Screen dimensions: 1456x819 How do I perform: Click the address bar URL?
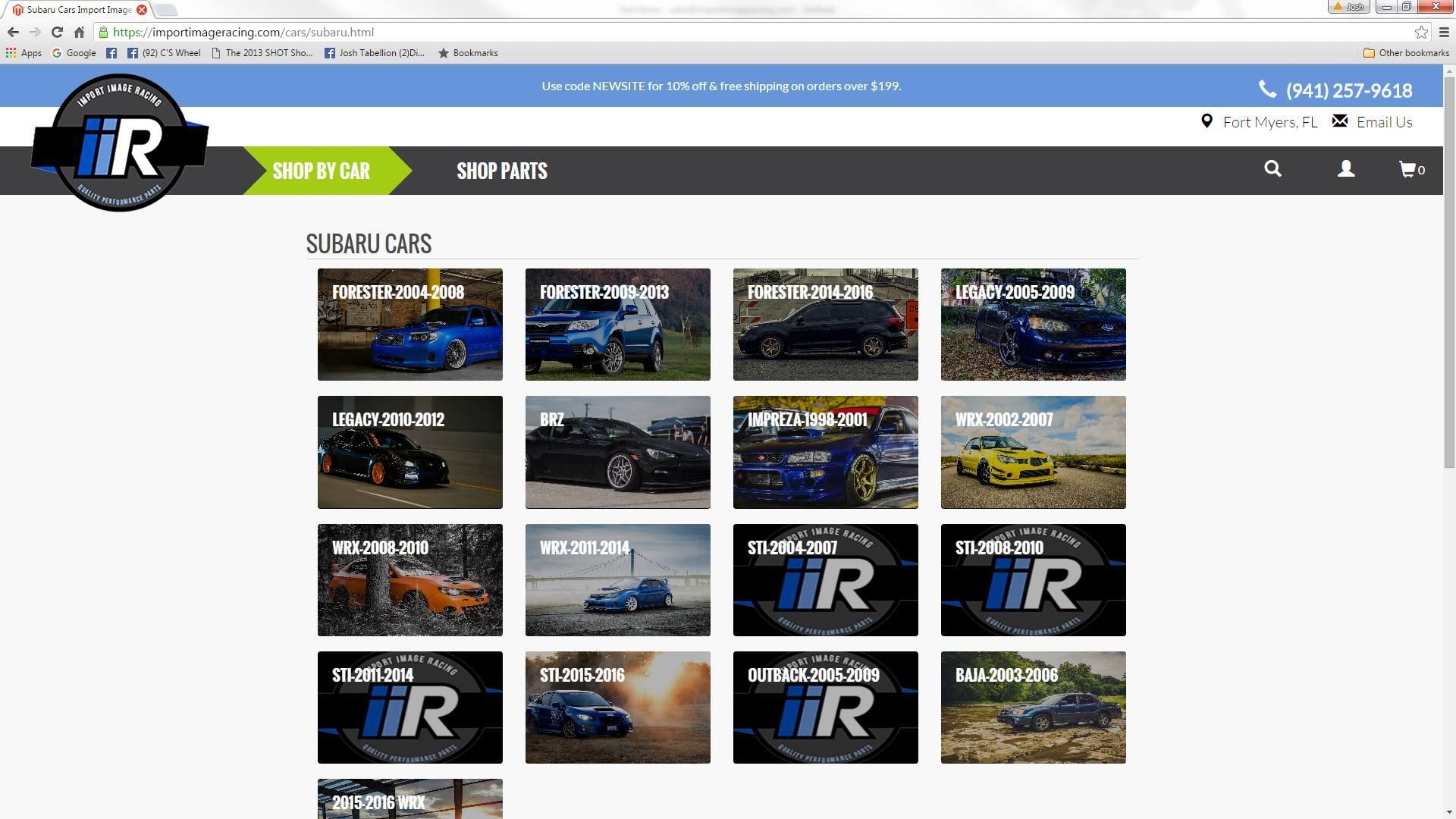pyautogui.click(x=243, y=32)
